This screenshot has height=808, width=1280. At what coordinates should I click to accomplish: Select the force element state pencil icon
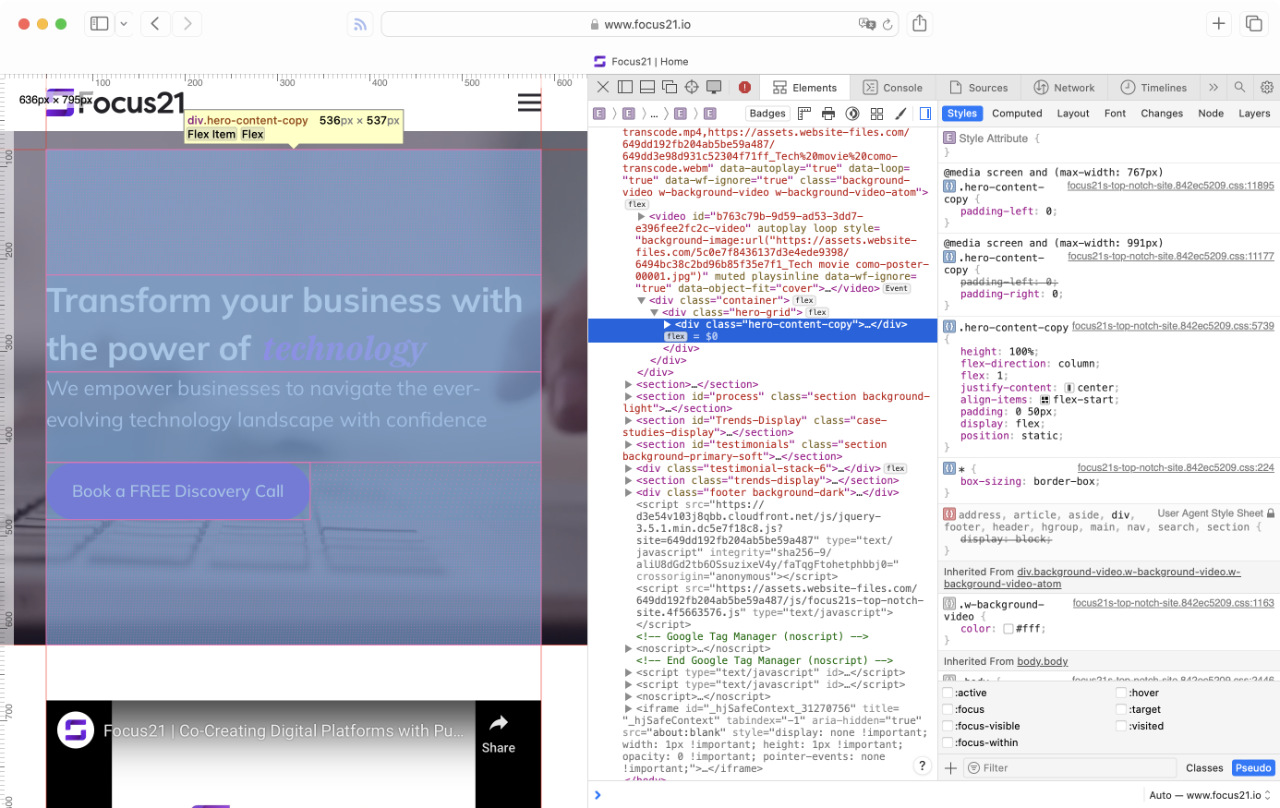(x=899, y=113)
